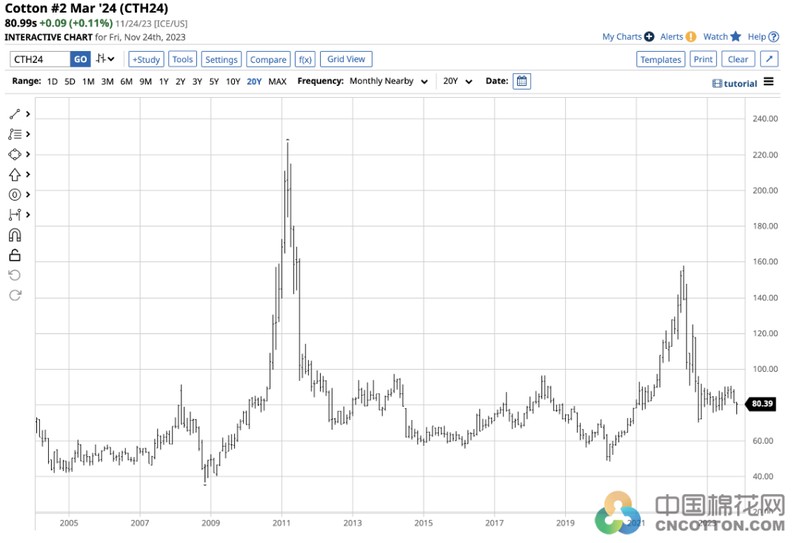
Task: Open the Fibonacci retracement tool group
Action: point(15,134)
